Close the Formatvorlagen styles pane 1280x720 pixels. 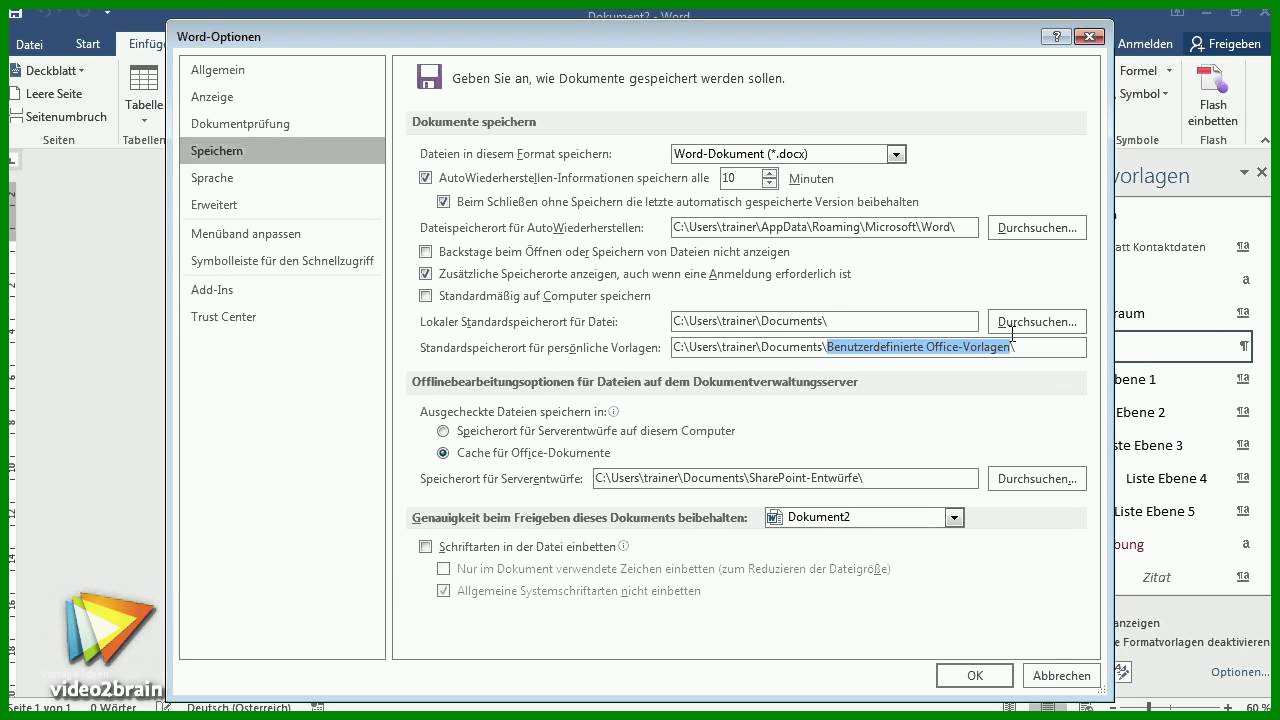[1262, 172]
